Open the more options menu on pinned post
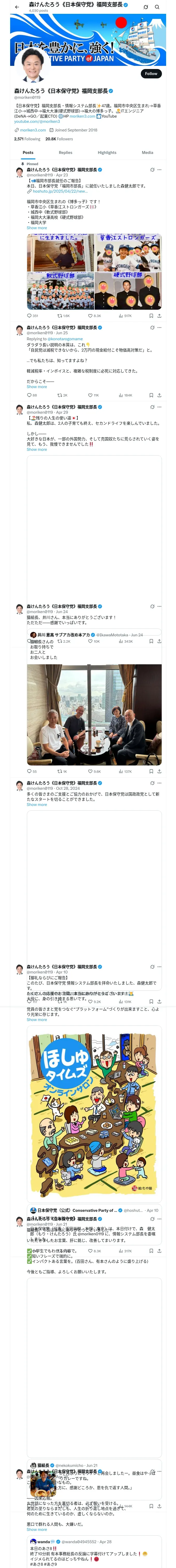The height and width of the screenshot is (1568, 176). pyautogui.click(x=160, y=170)
